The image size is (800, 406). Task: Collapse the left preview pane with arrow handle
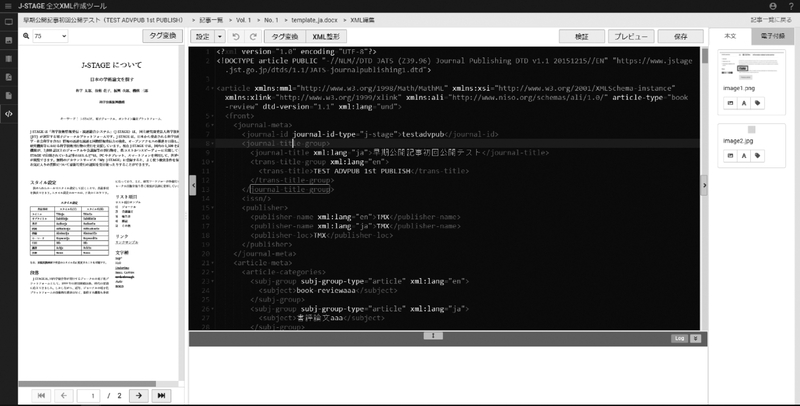pos(192,185)
